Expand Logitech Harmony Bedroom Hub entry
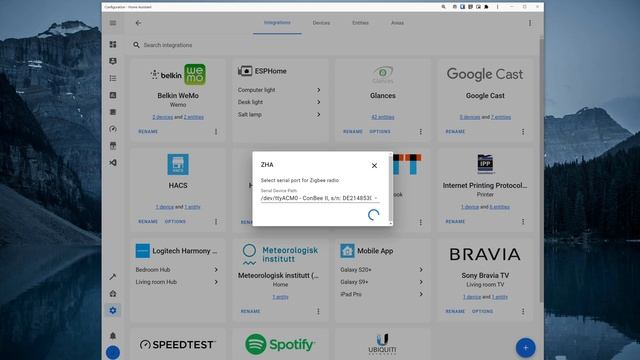Image resolution: width=640 pixels, height=360 pixels. [x=177, y=270]
